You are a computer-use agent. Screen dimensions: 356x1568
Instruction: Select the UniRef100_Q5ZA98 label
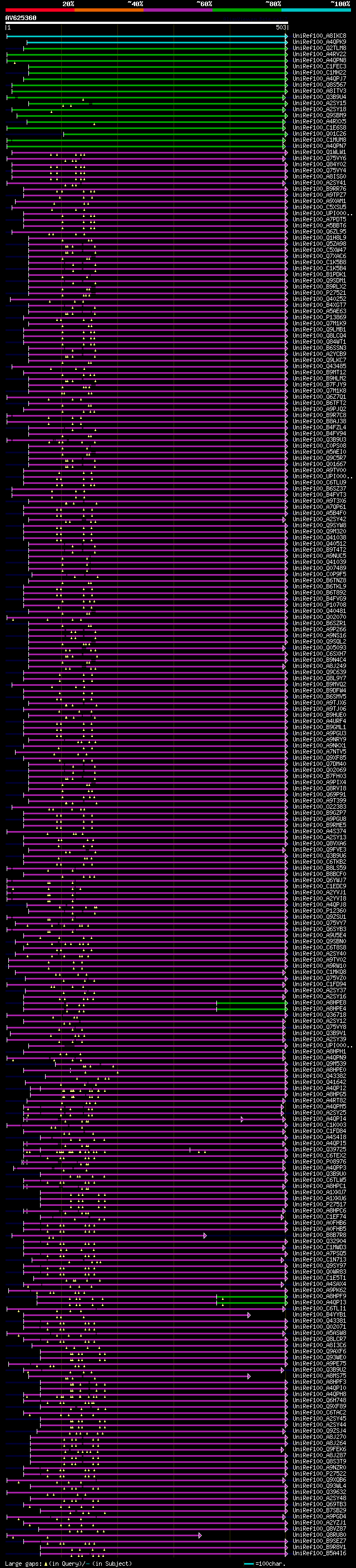click(319, 244)
